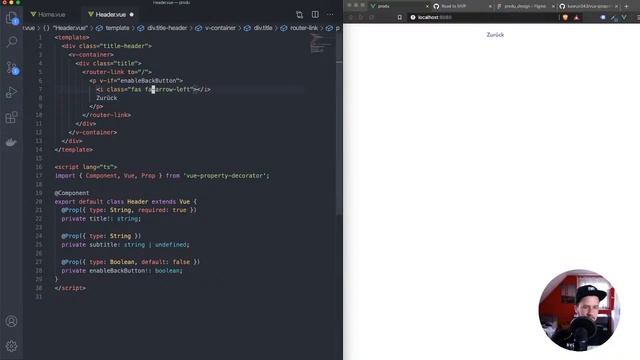Close the produ browser tab

coord(427,7)
